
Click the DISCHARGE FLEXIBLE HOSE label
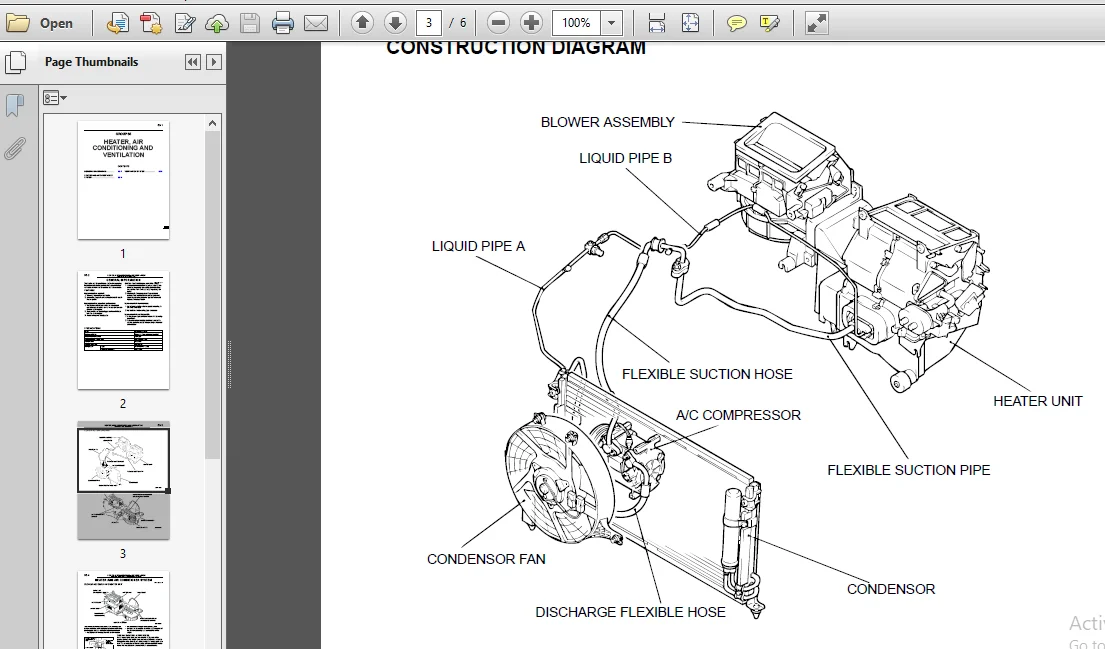(x=630, y=612)
